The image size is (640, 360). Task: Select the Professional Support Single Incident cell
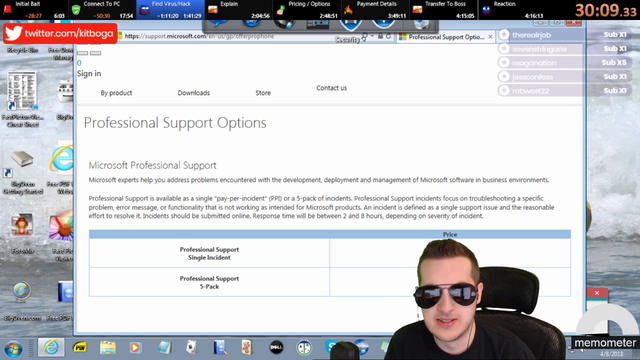209,253
